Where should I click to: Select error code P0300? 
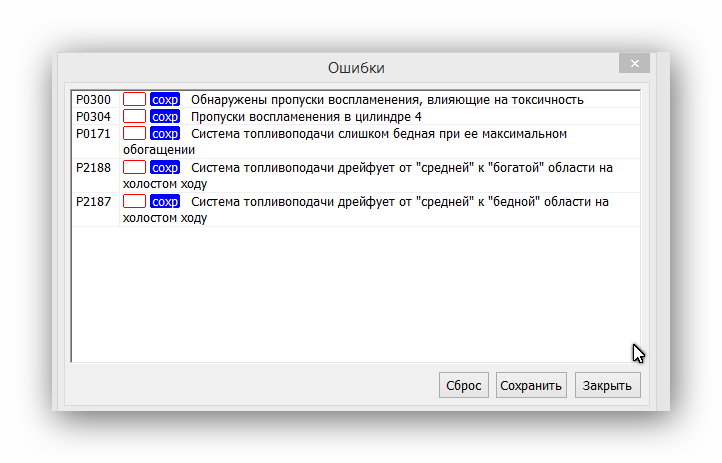pos(93,99)
